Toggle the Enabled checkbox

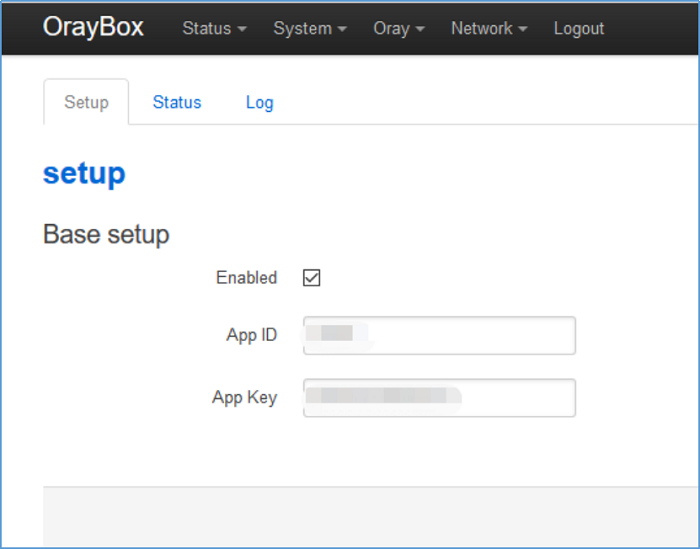click(311, 278)
